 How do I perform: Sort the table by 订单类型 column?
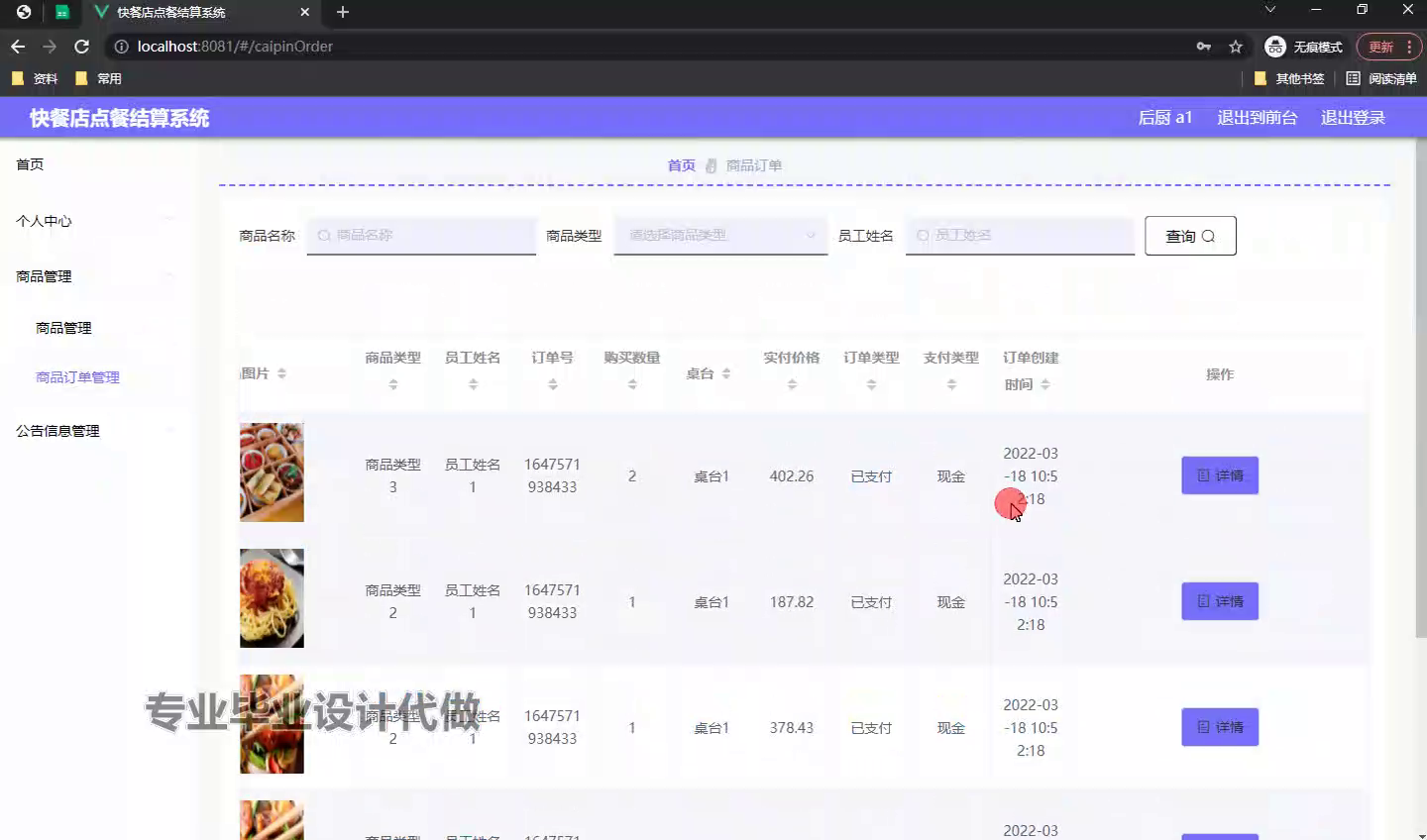[872, 384]
